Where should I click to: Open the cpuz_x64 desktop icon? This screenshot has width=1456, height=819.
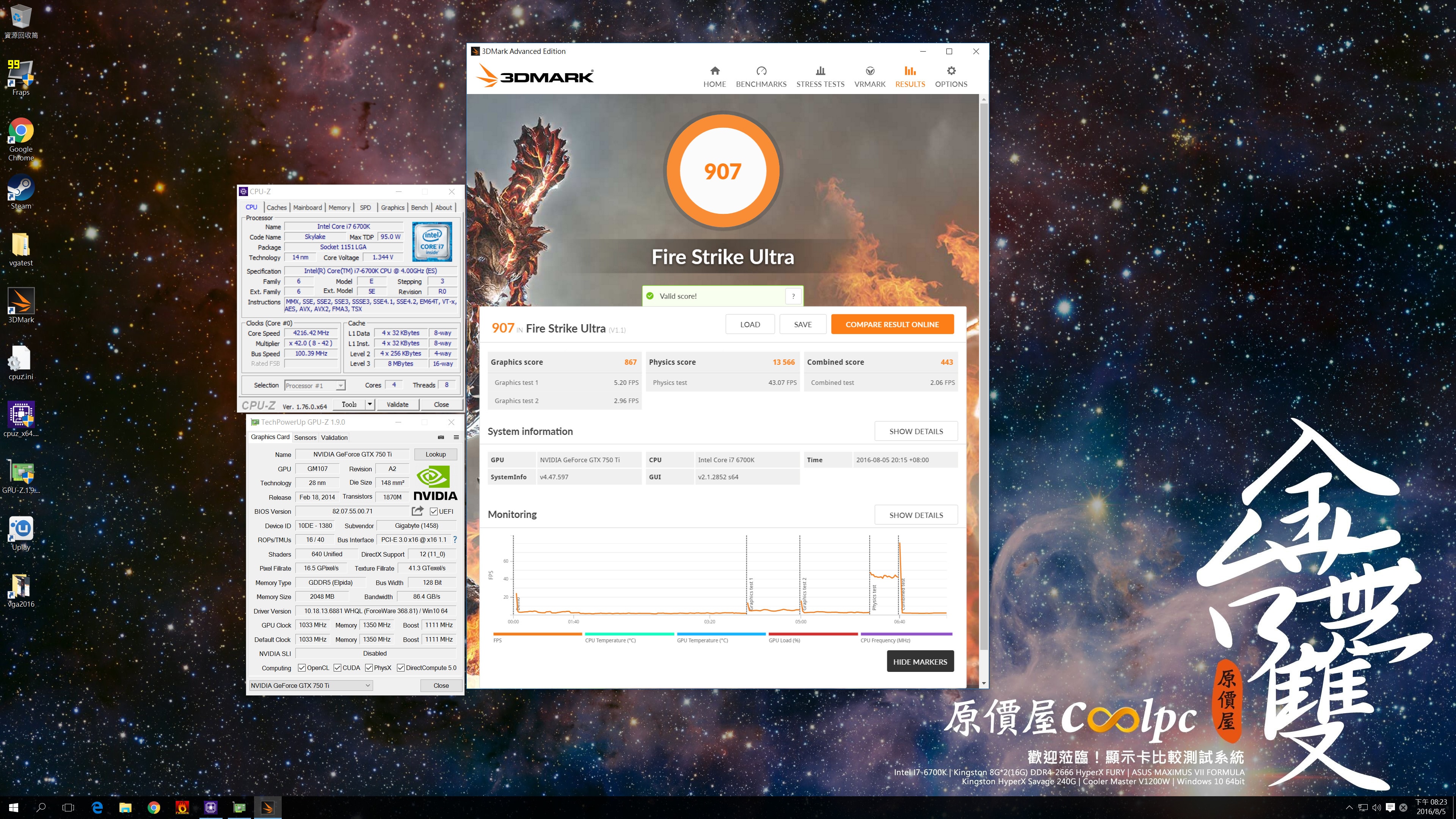tap(21, 419)
